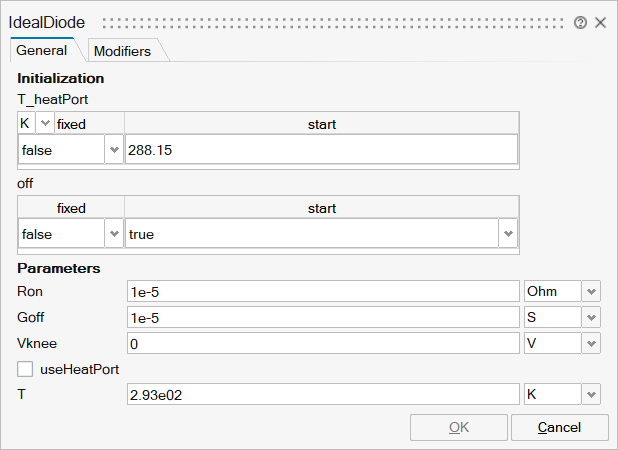Open T_heatPort unit K dropdown
This screenshot has height=450, width=618.
pyautogui.click(x=45, y=124)
